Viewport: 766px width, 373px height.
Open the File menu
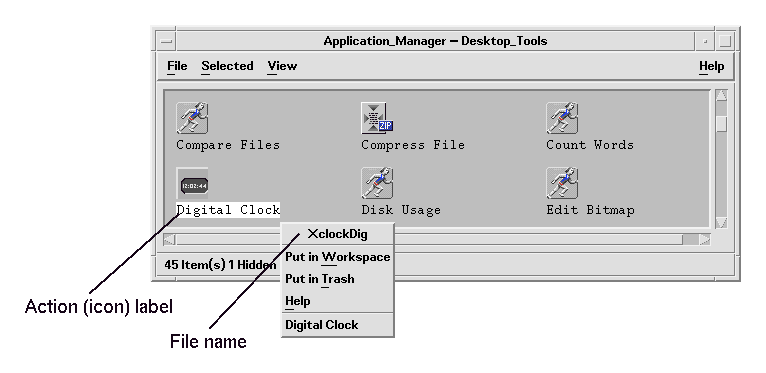tap(177, 66)
